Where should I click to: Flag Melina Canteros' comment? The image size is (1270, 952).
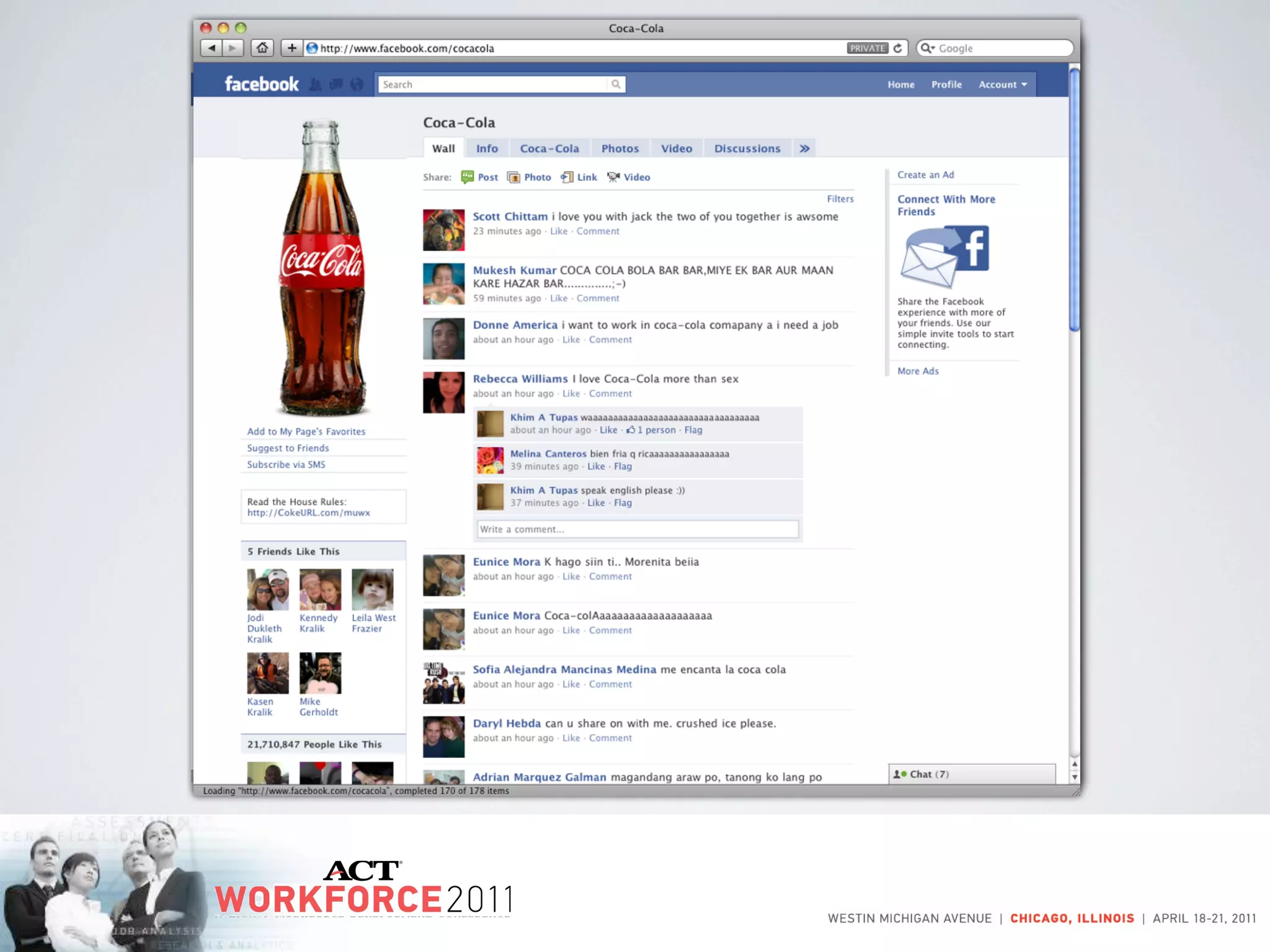point(623,466)
